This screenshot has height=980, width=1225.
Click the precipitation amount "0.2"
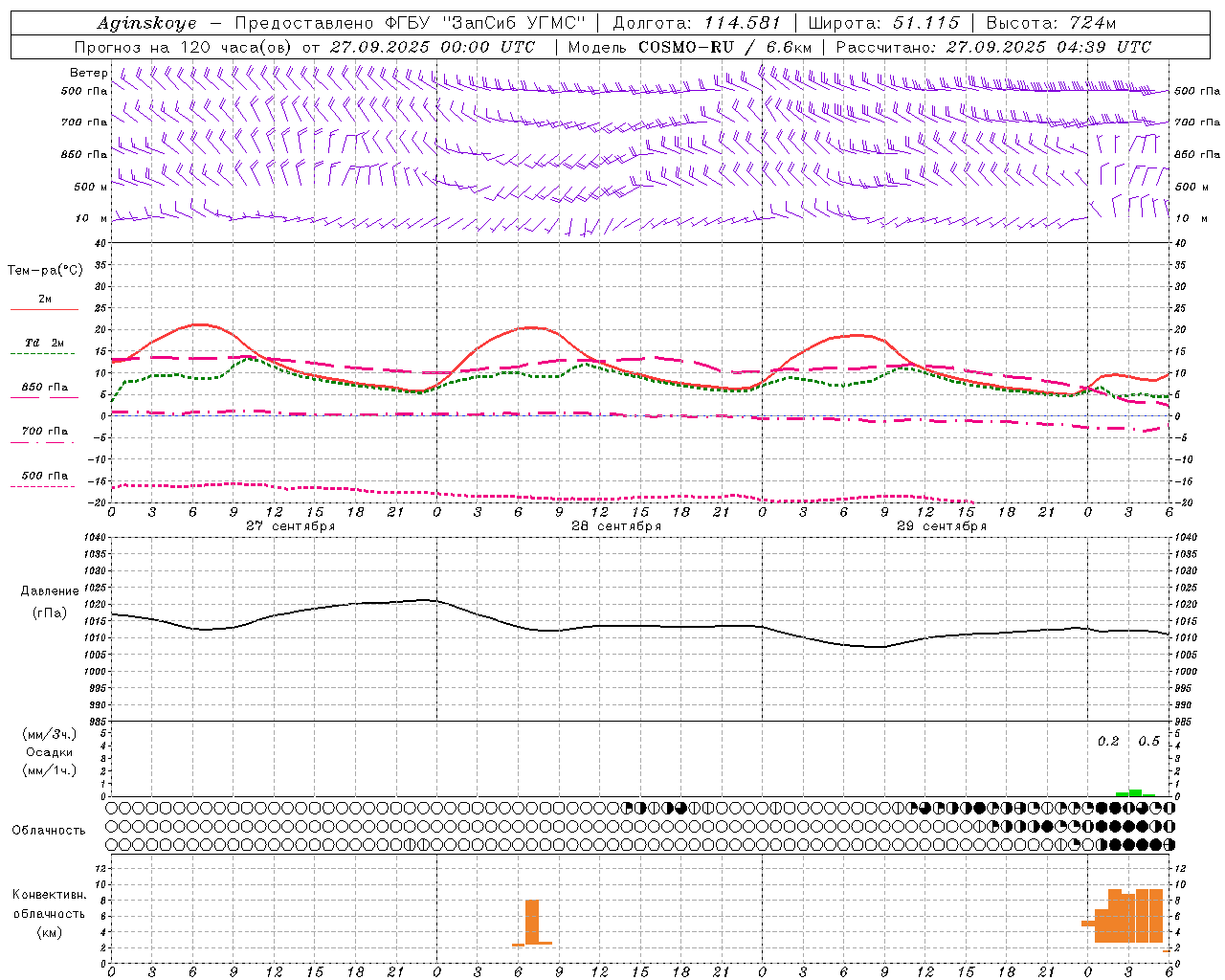click(x=1108, y=742)
